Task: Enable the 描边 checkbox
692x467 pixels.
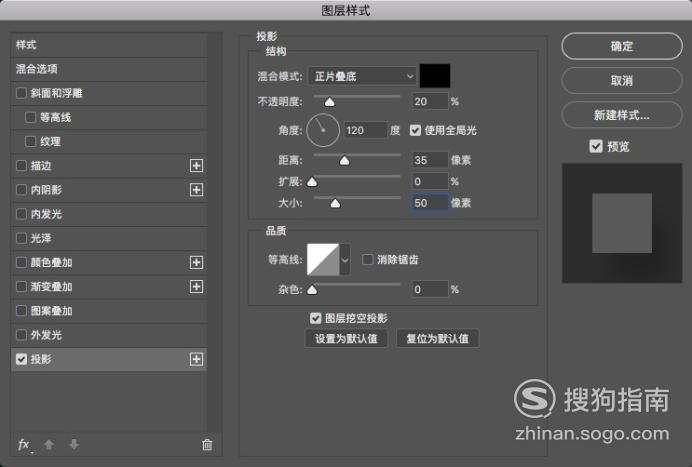Action: click(x=21, y=166)
